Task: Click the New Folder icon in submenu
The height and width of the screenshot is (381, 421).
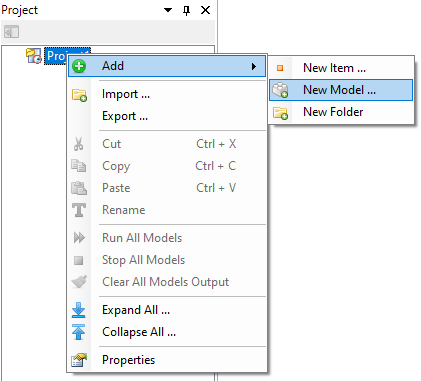Action: pyautogui.click(x=280, y=113)
